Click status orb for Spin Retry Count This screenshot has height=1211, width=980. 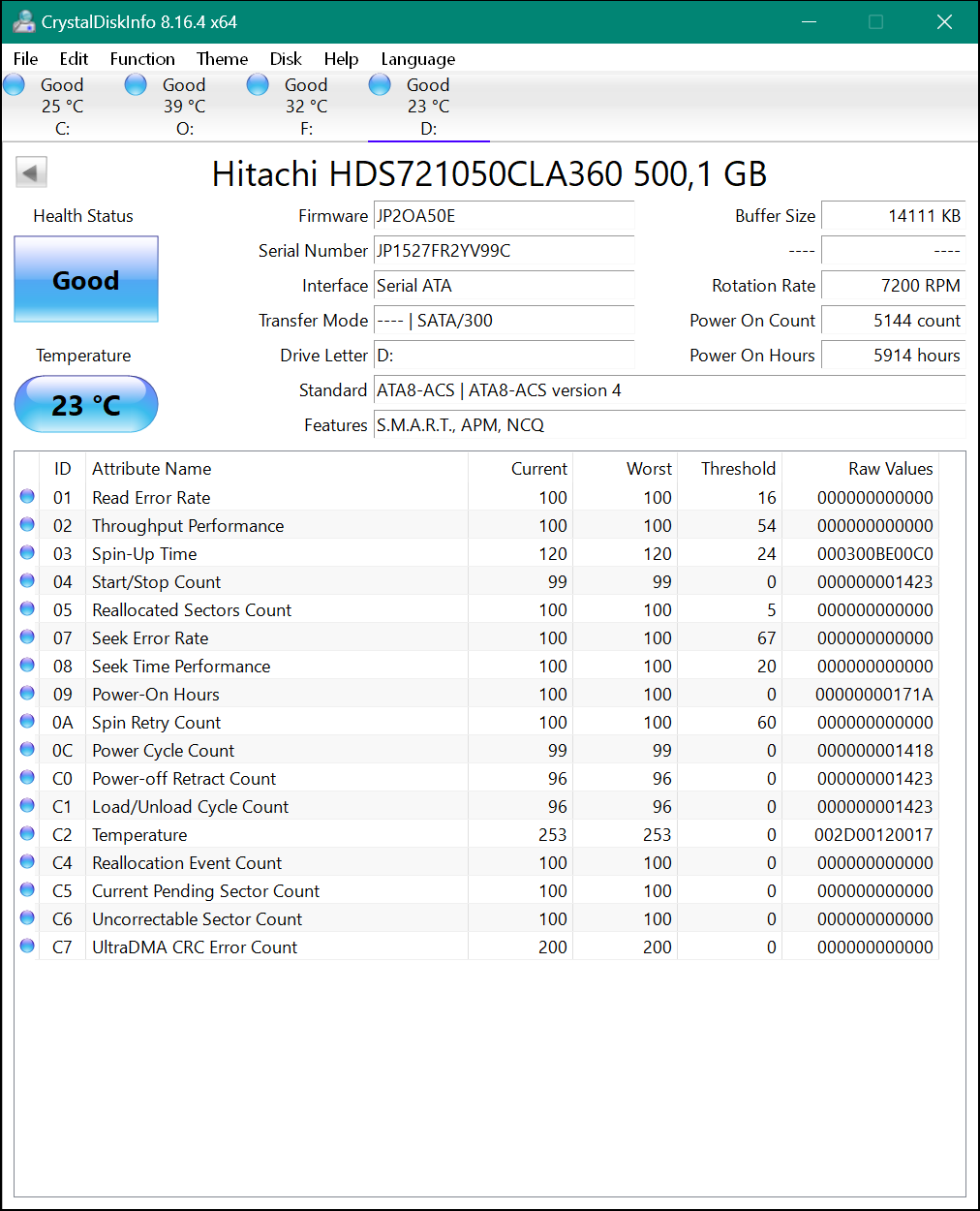[x=27, y=722]
